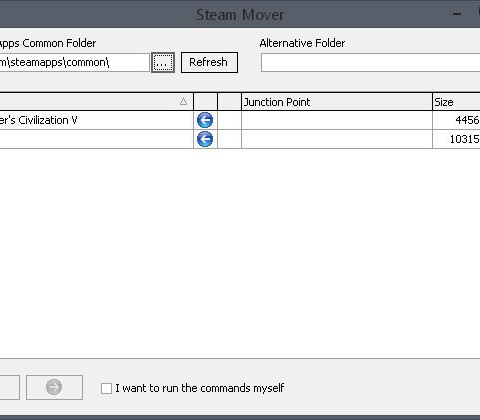Image resolution: width=480 pixels, height=420 pixels.
Task: Click the partially visible button at the bottom left
Action: point(10,387)
